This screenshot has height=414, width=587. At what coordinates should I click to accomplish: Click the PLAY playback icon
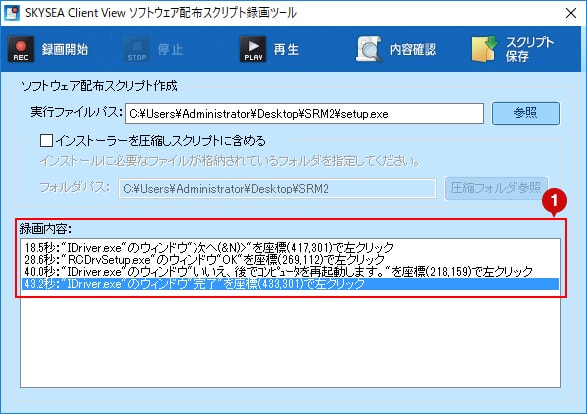(x=253, y=49)
